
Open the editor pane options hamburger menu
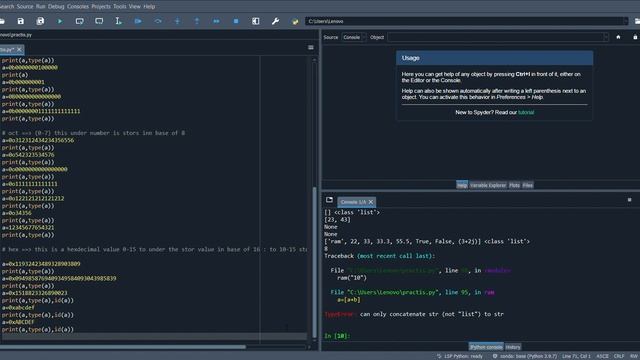(311, 48)
